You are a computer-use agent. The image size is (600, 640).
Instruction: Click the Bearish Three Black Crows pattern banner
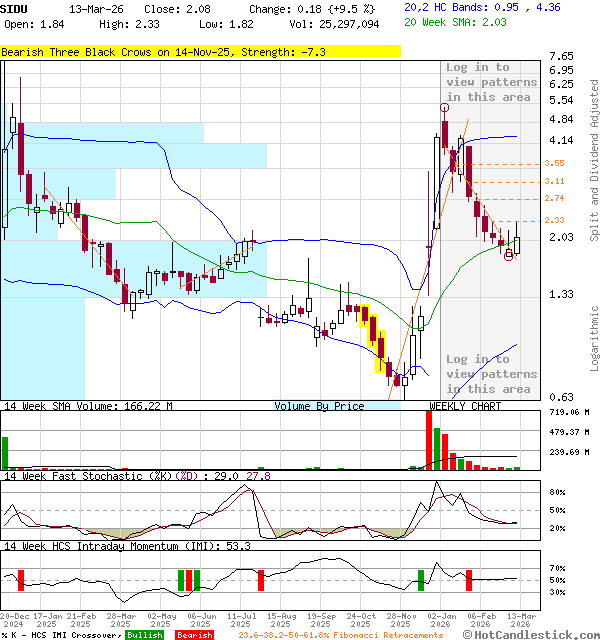click(x=201, y=51)
